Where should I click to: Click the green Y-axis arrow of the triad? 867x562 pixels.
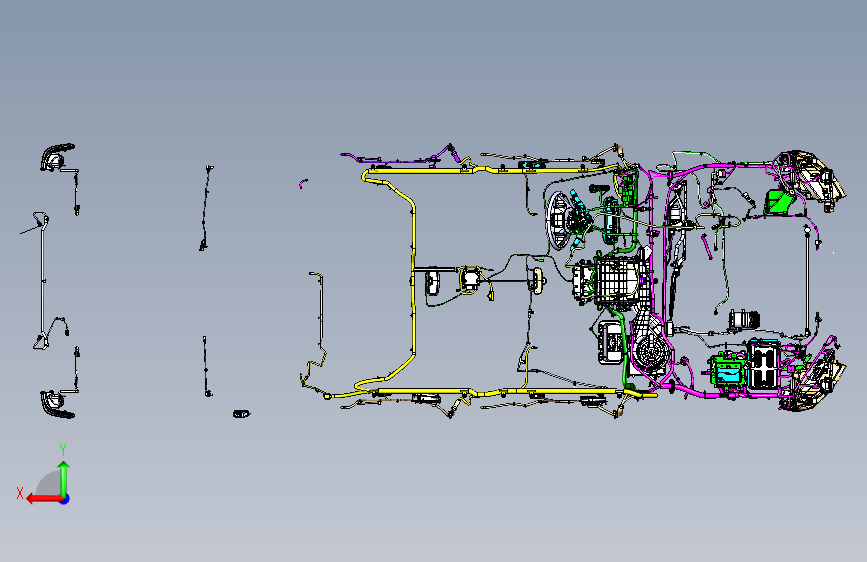(x=64, y=479)
